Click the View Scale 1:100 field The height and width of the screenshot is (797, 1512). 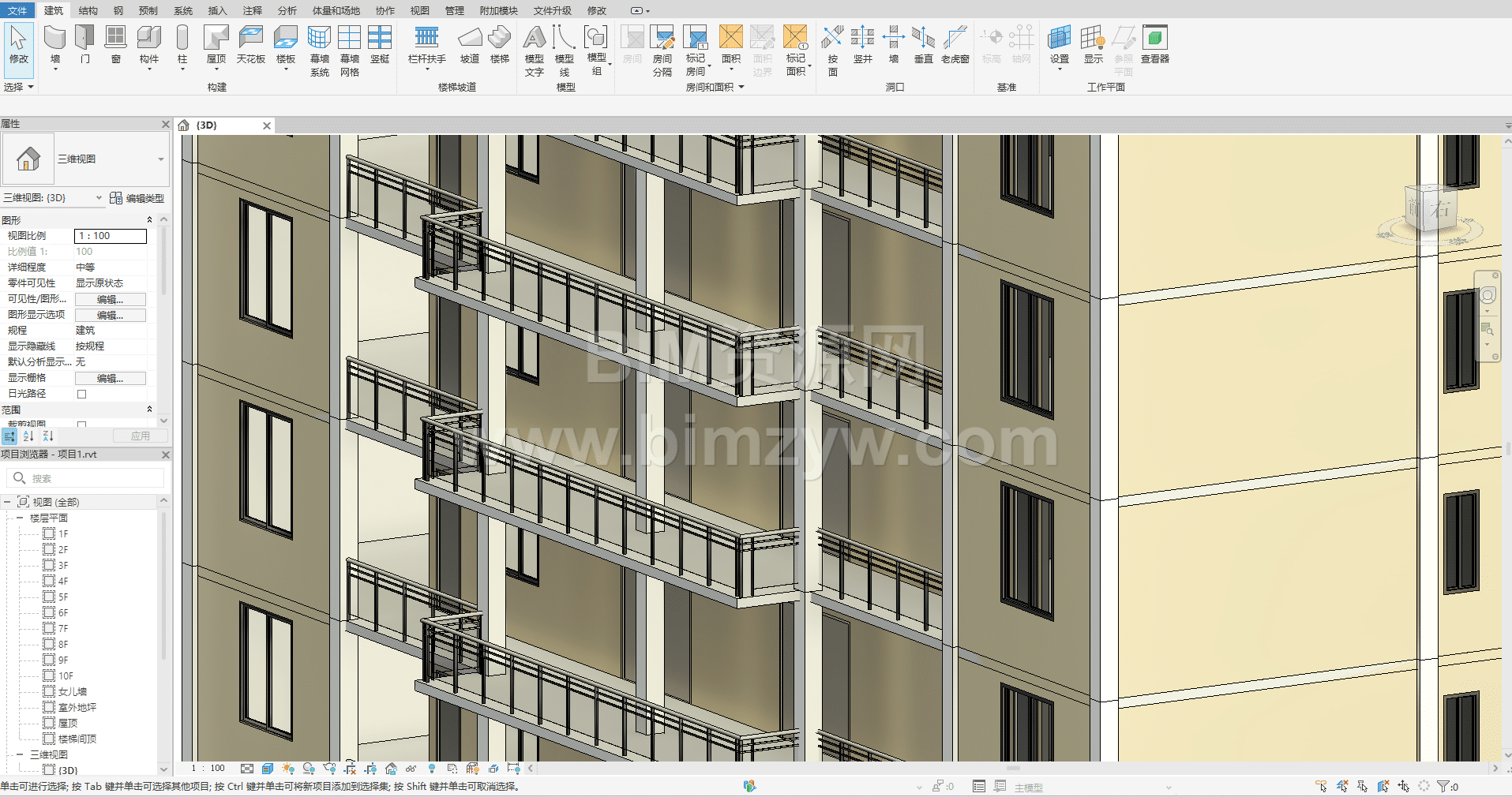(x=110, y=236)
